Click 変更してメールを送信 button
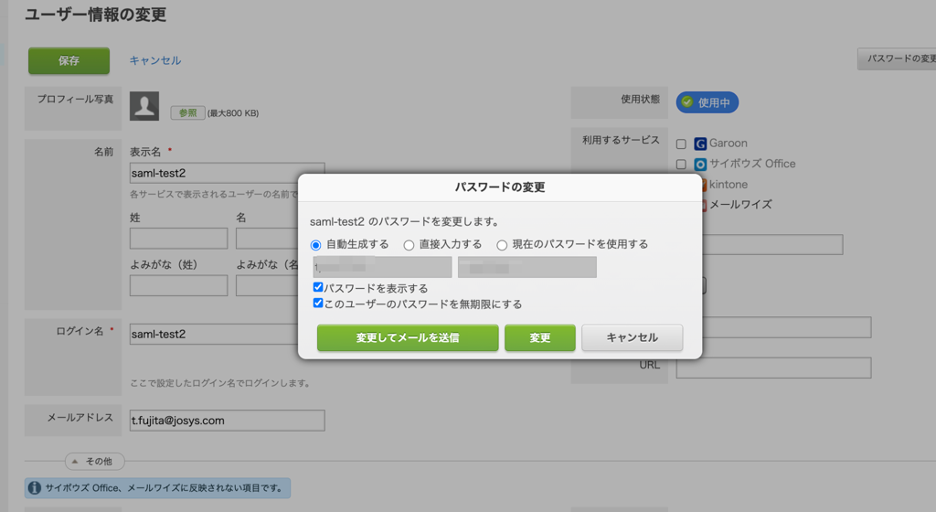 click(x=407, y=338)
